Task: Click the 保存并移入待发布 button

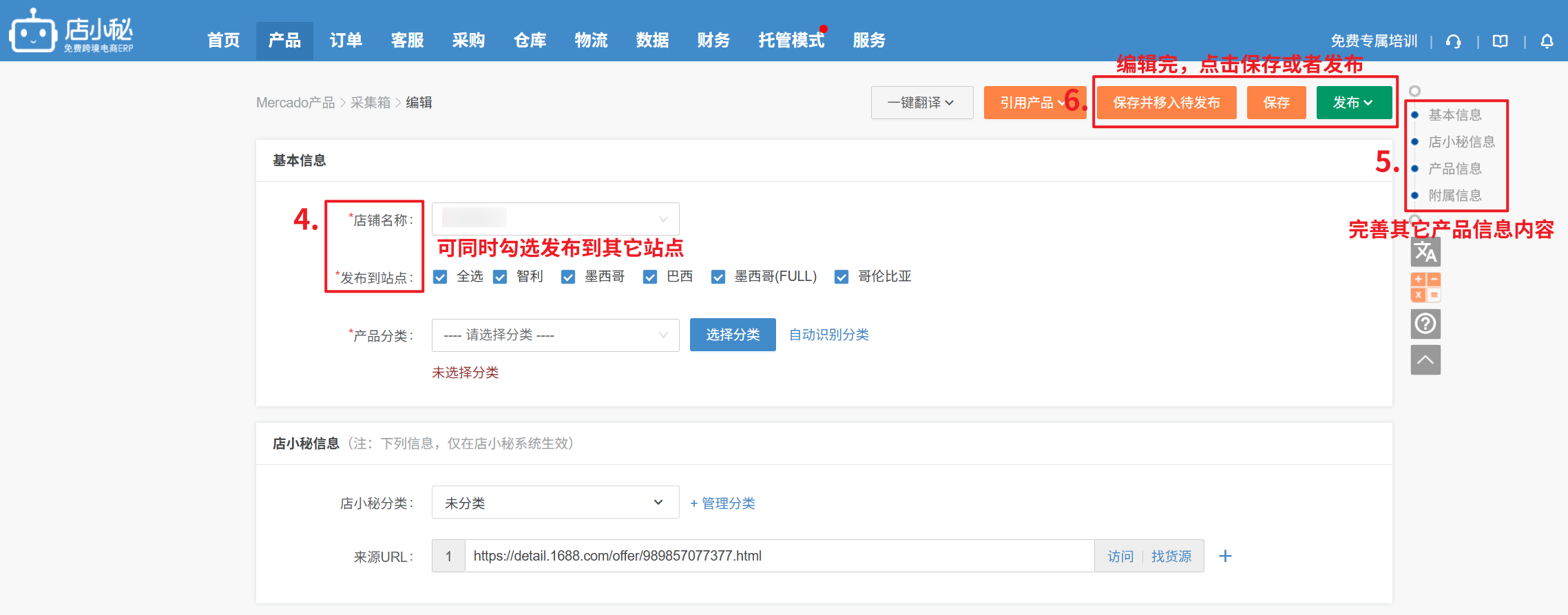Action: pyautogui.click(x=1166, y=103)
